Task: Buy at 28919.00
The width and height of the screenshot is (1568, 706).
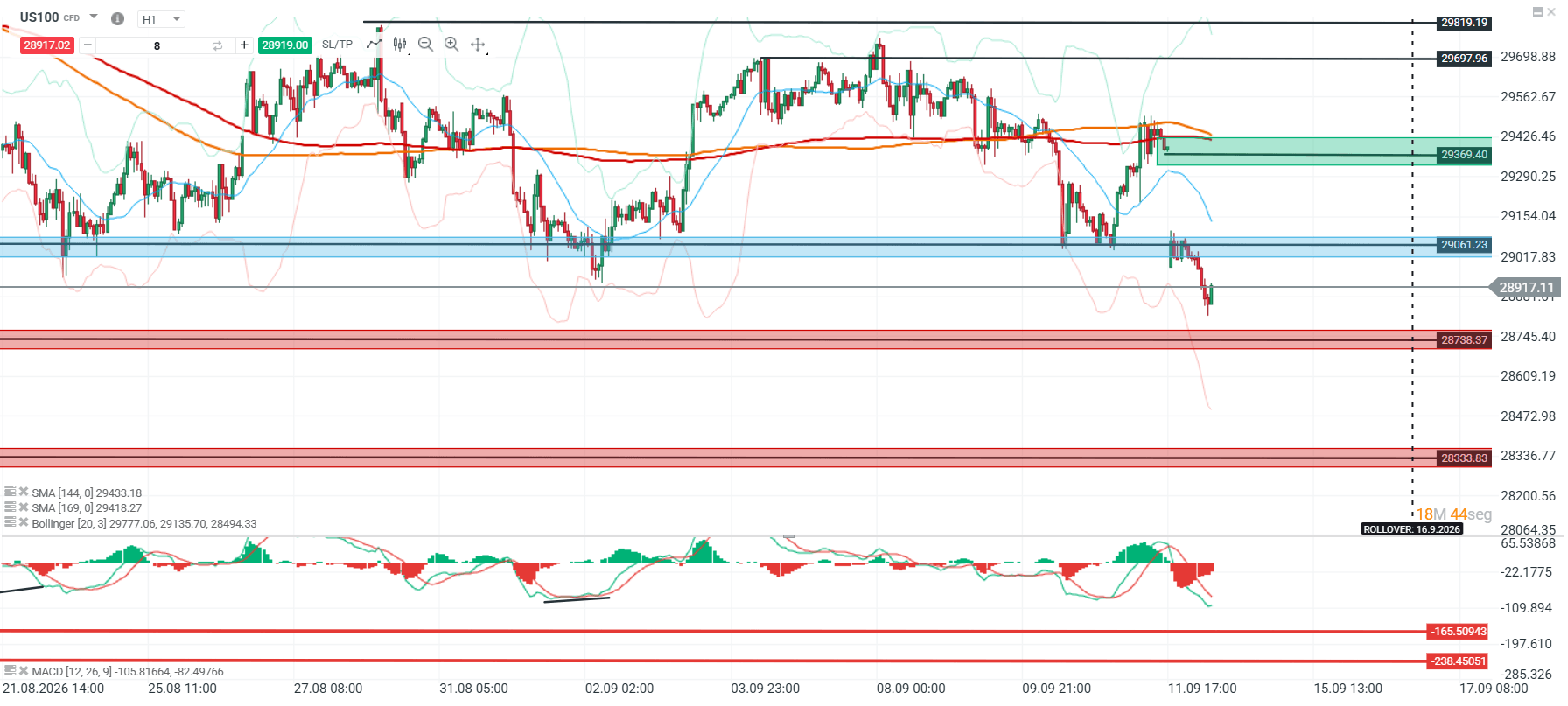Action: [285, 45]
